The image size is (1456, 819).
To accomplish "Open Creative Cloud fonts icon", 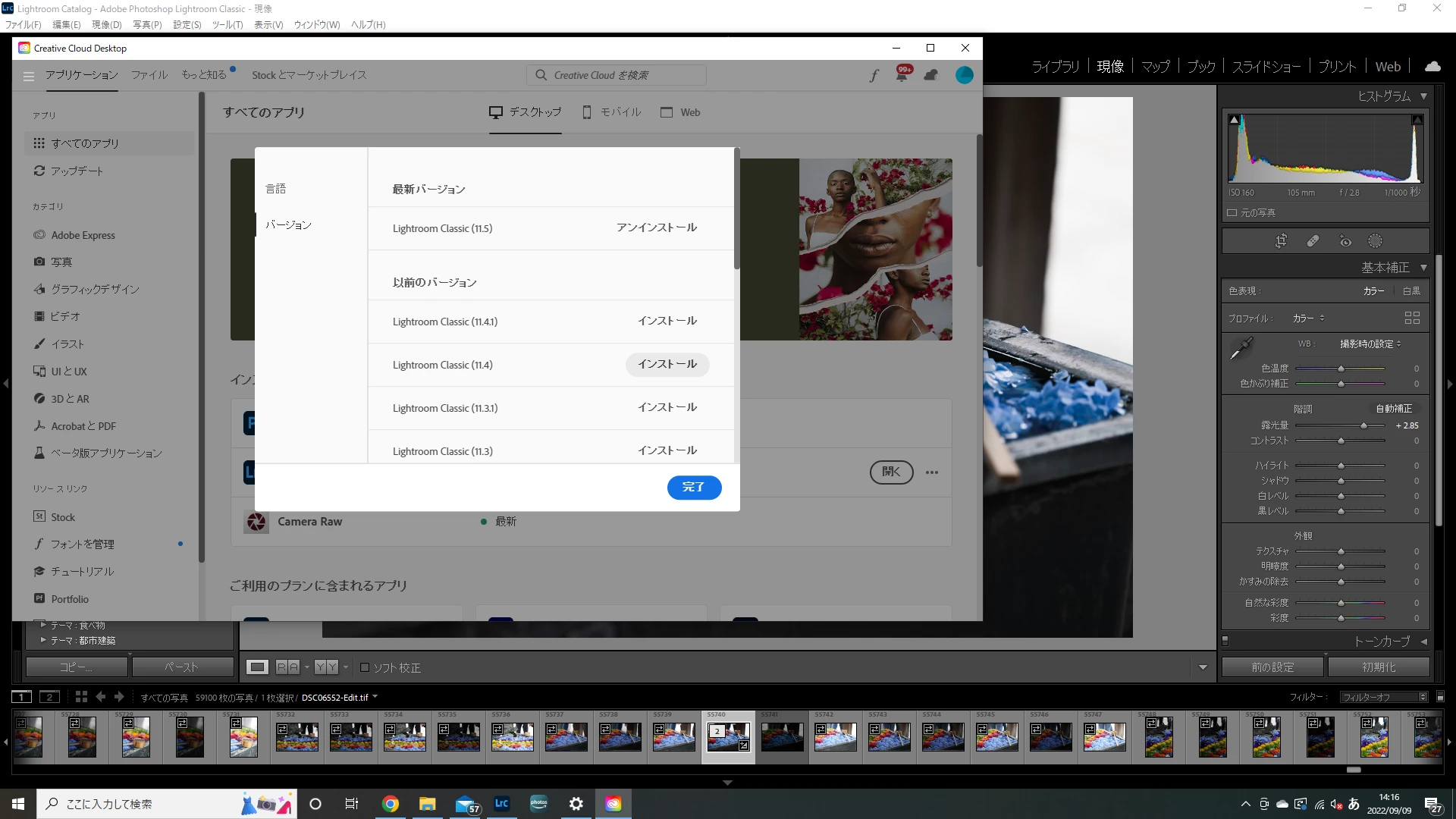I will (x=874, y=75).
